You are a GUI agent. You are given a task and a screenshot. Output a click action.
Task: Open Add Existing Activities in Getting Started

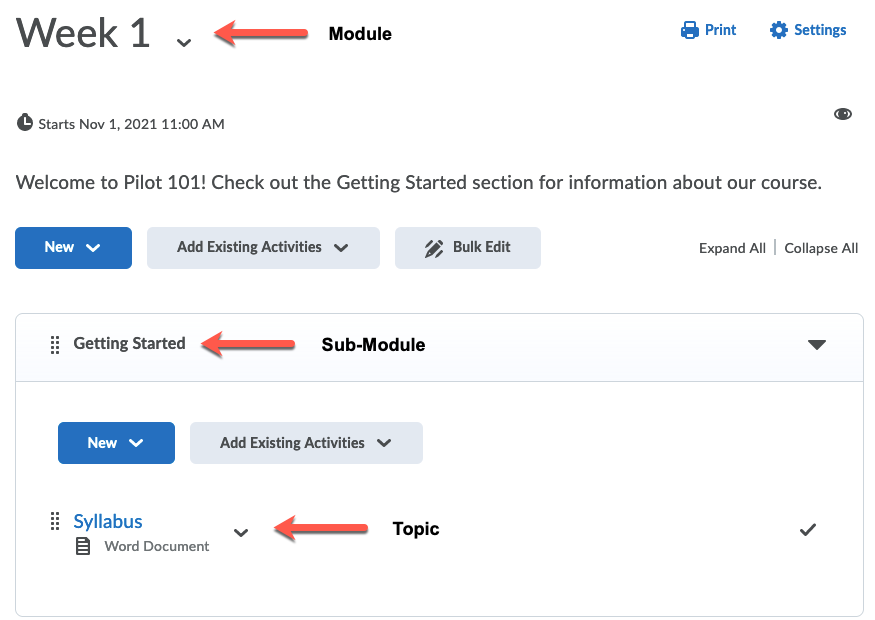[306, 443]
